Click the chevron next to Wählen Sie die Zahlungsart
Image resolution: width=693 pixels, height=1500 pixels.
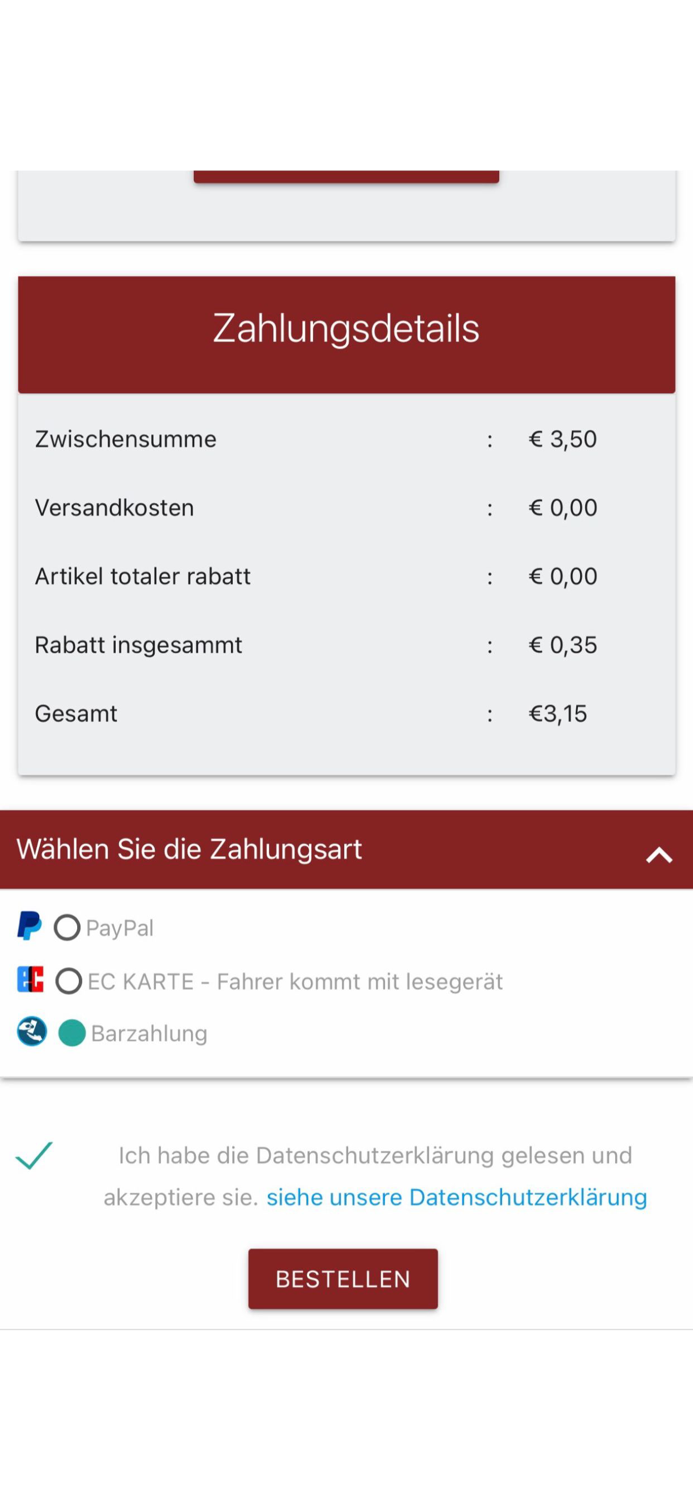coord(658,855)
